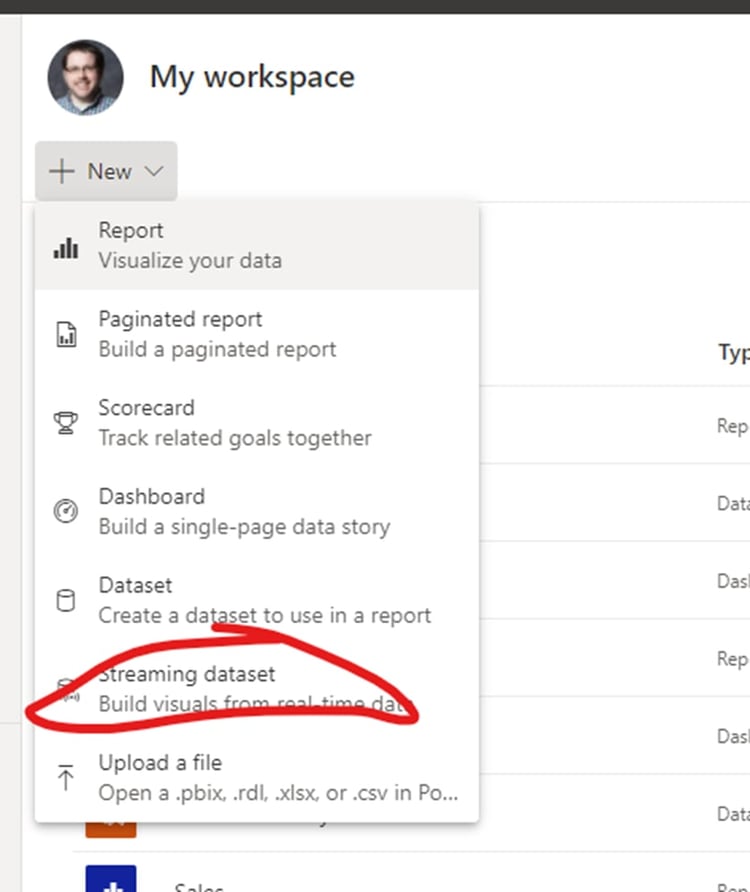The image size is (750, 892).
Task: Select "Build a single-page data story" option
Action: 244,526
